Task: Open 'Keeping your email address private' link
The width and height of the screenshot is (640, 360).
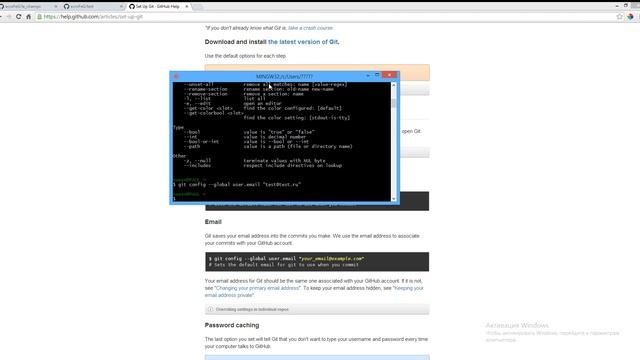Action: 314,291
